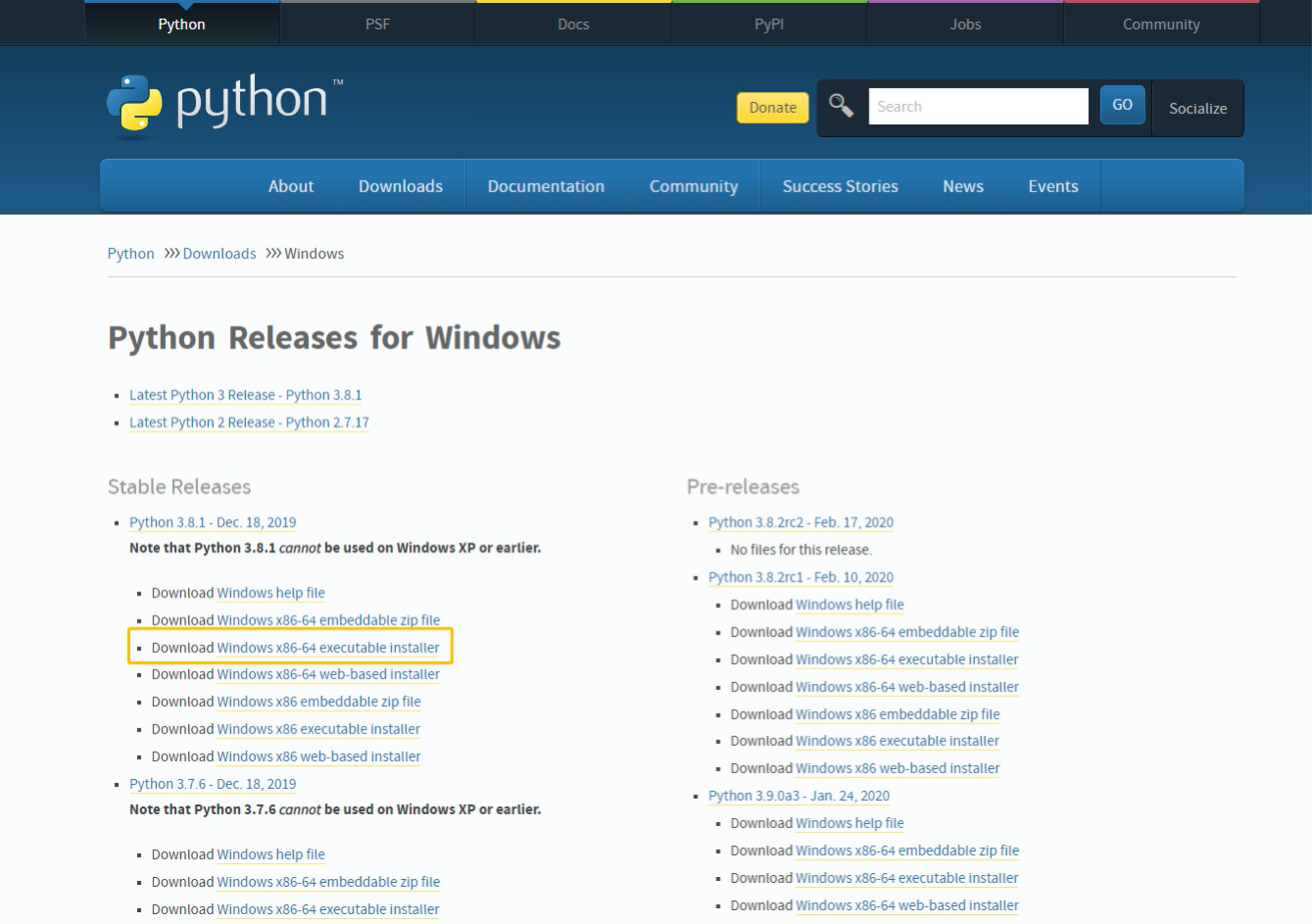The height and width of the screenshot is (924, 1312).
Task: Download x86 executable installer for 3.8.2rc1
Action: click(899, 741)
